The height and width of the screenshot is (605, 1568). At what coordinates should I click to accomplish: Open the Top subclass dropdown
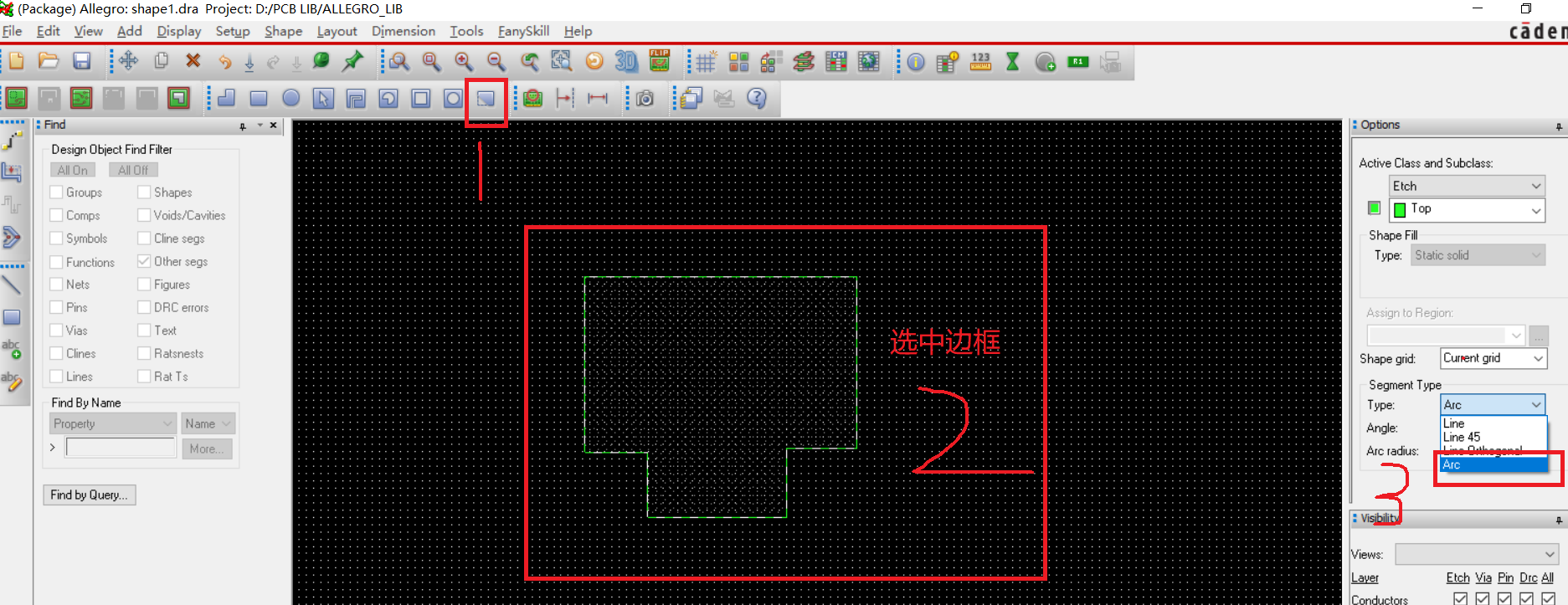1467,209
